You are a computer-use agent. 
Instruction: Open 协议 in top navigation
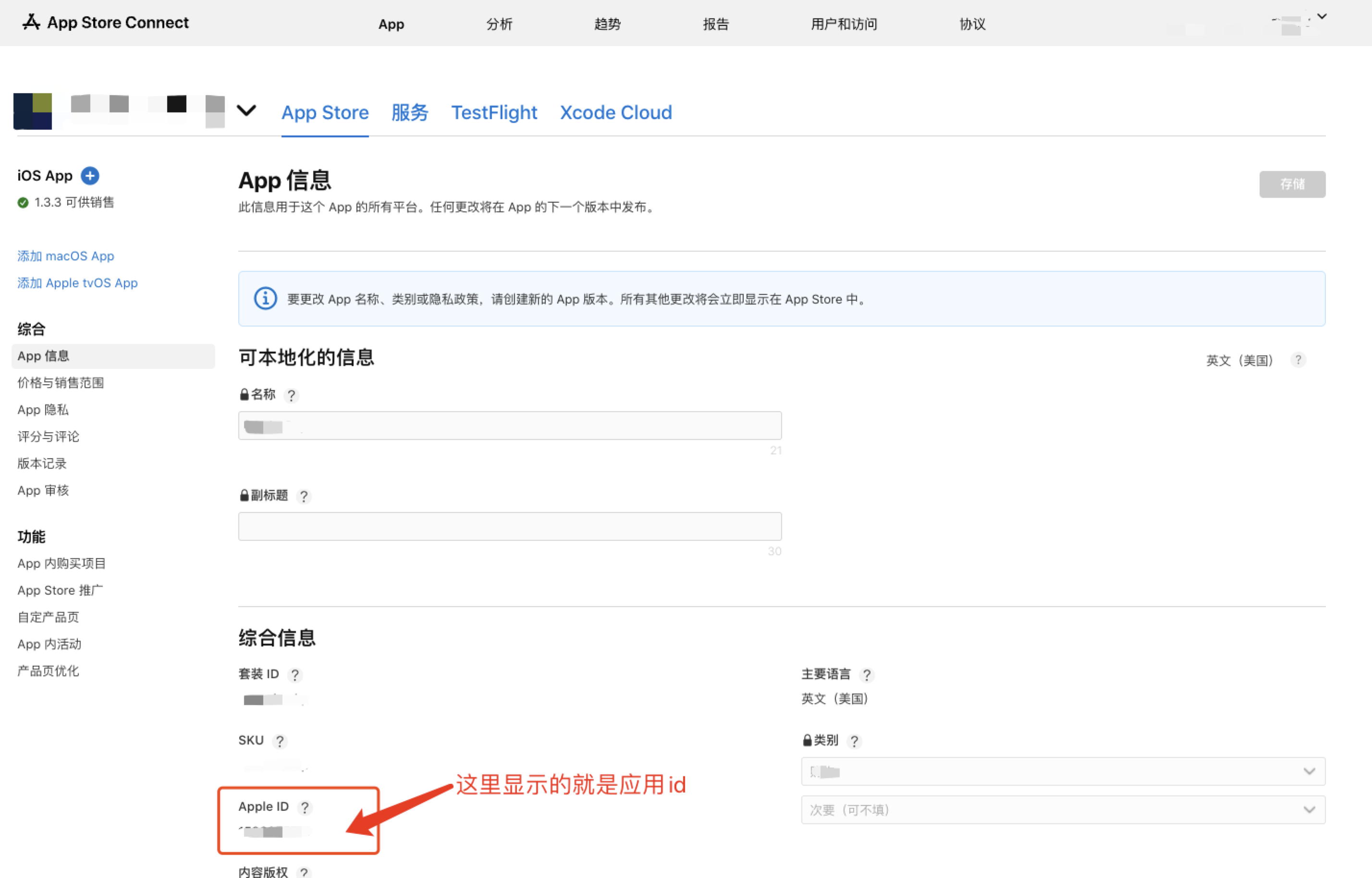pyautogui.click(x=972, y=24)
